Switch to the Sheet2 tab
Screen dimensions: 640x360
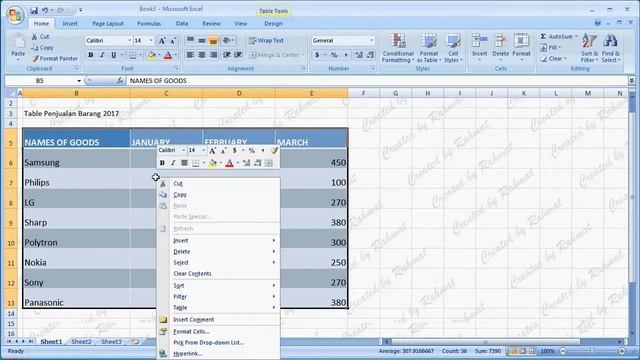(81, 342)
